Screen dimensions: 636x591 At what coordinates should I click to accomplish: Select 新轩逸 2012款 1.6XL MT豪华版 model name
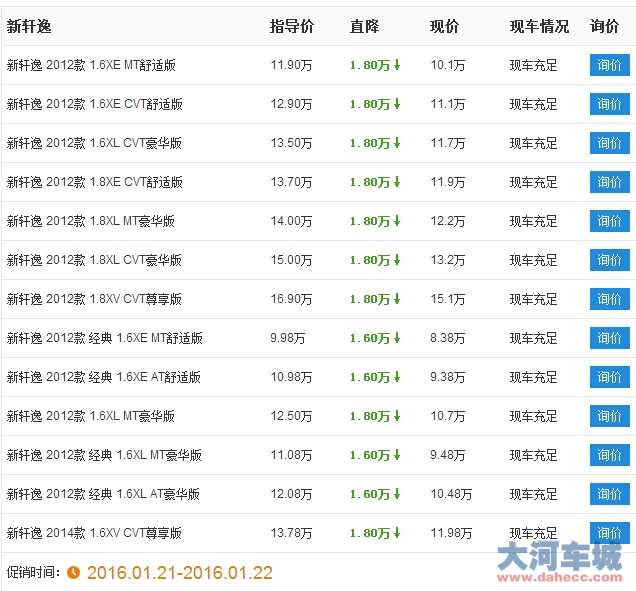[x=90, y=416]
